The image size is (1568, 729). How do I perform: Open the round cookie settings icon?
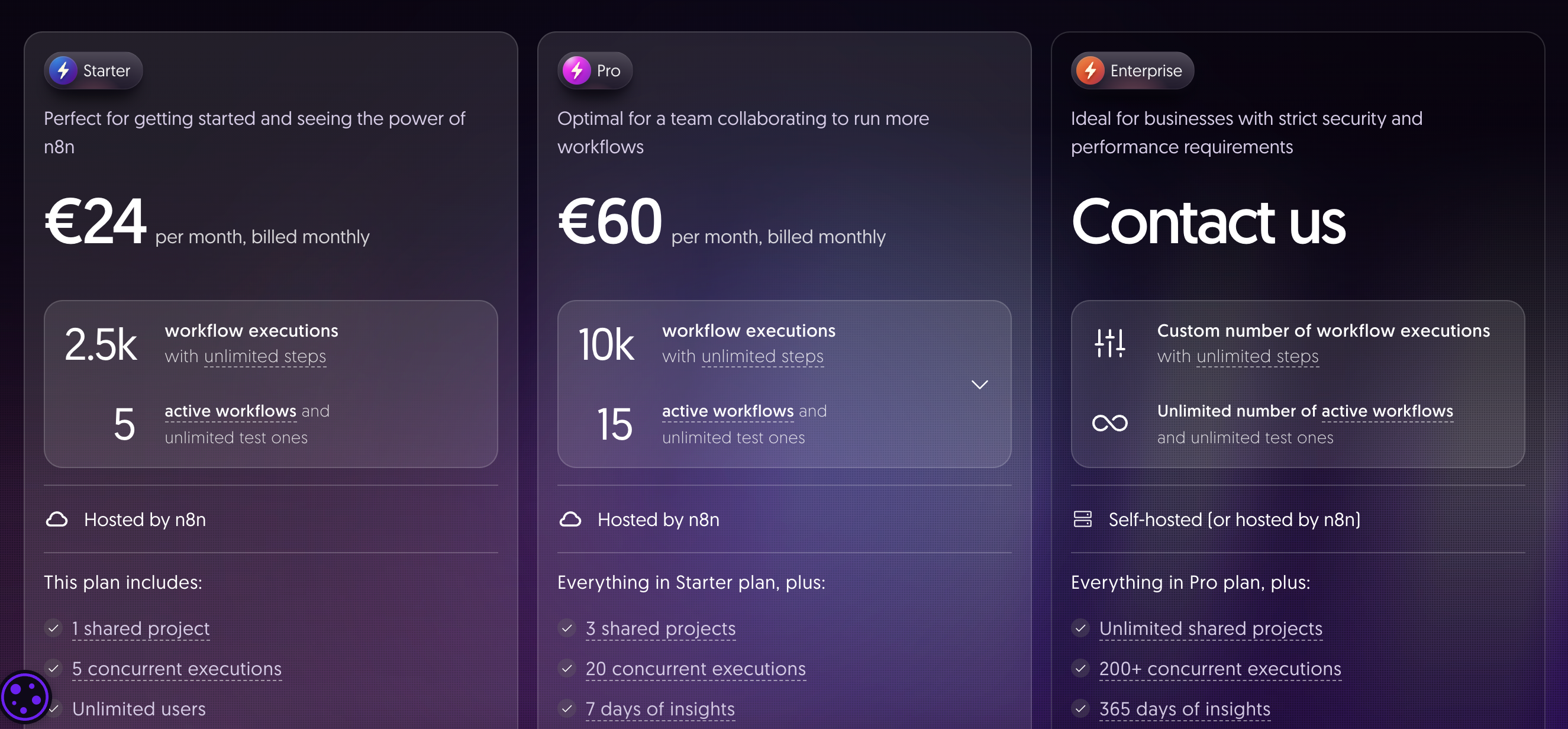click(25, 696)
